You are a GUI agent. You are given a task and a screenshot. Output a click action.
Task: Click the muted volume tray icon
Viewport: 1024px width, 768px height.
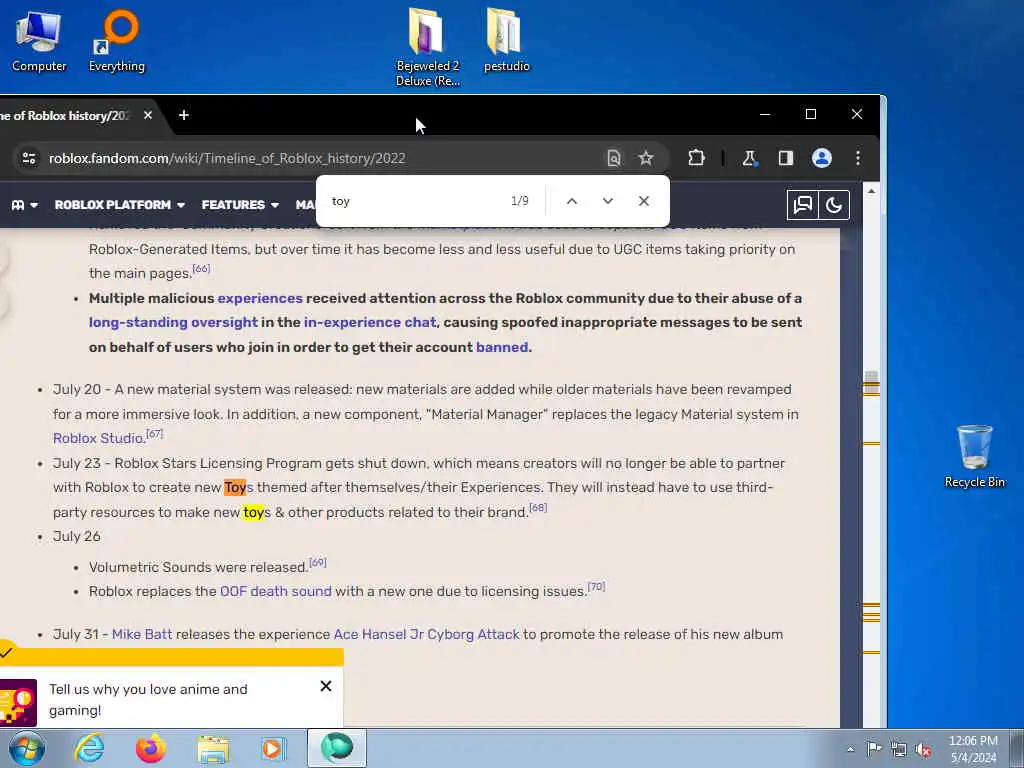click(x=923, y=749)
